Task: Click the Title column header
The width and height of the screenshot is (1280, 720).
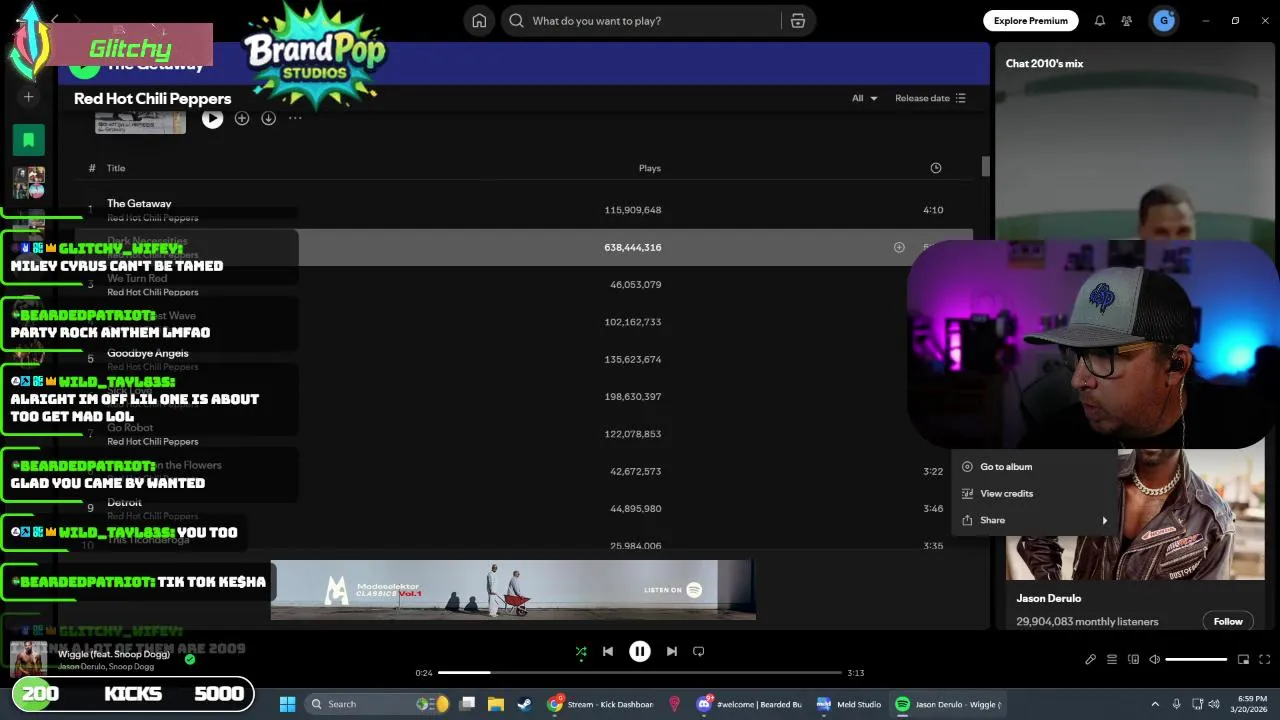Action: (116, 168)
